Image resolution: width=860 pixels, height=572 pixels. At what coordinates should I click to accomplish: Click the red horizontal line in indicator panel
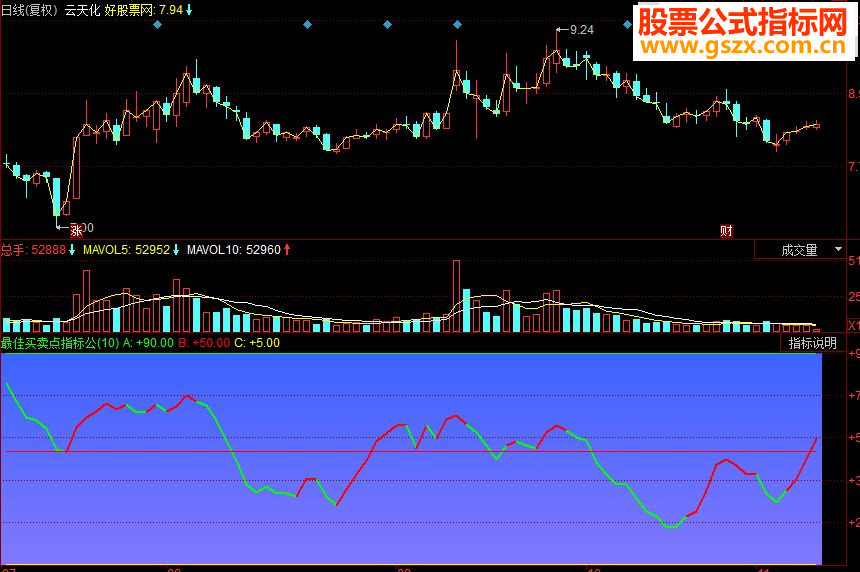[x=411, y=451]
